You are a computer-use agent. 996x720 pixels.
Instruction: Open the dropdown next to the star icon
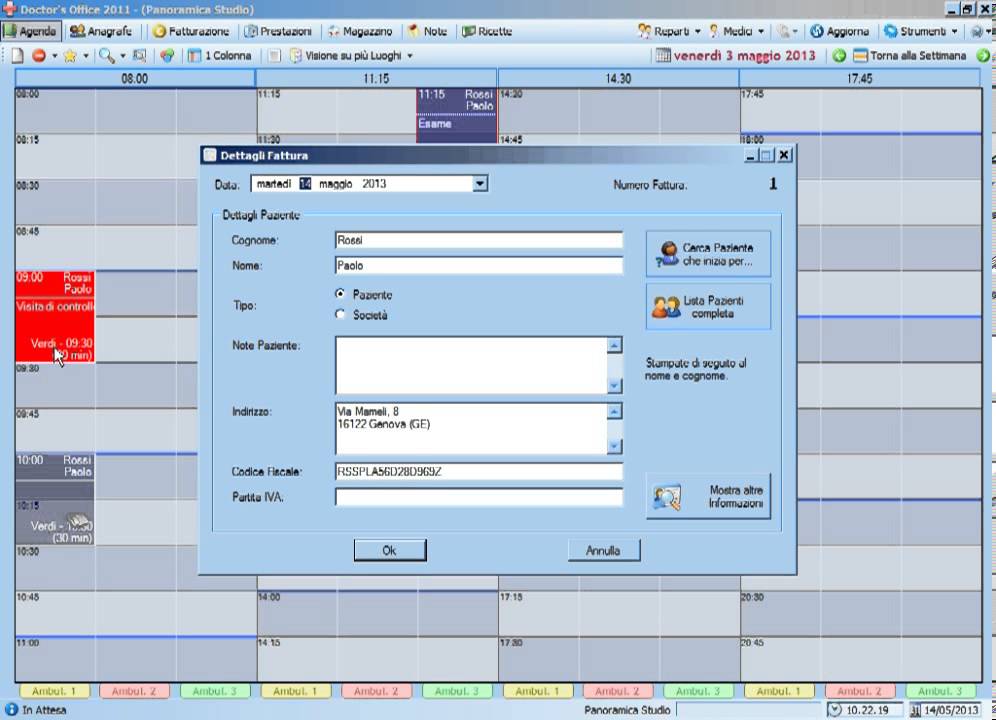click(86, 56)
